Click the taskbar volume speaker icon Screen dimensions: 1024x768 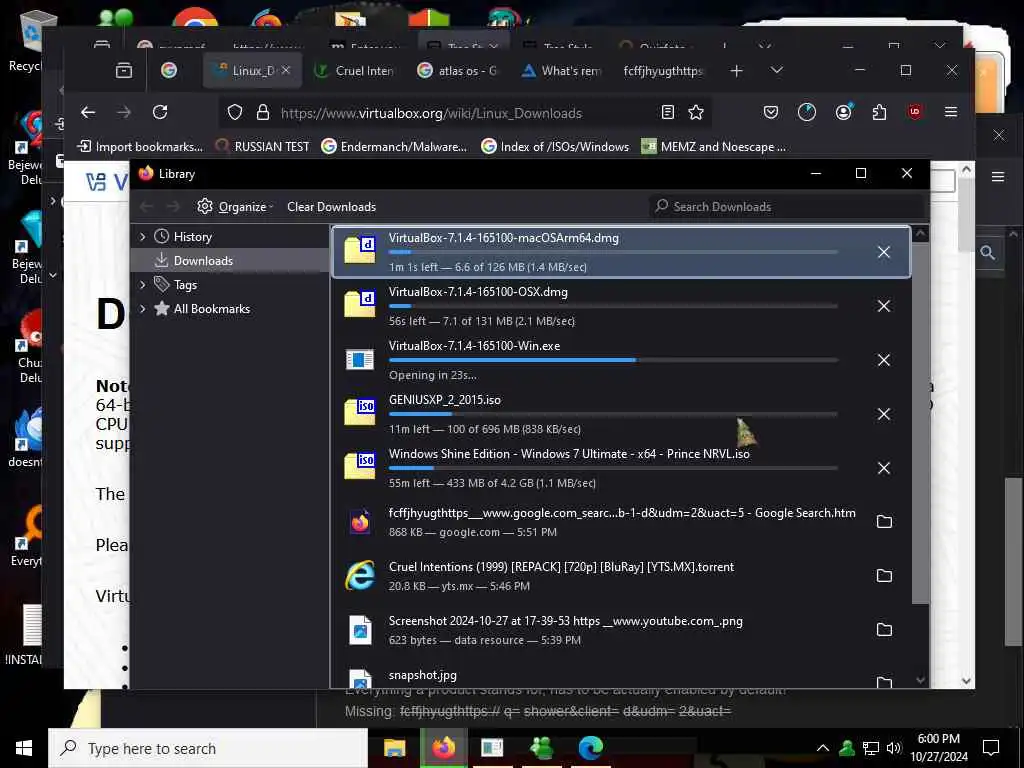click(x=894, y=748)
